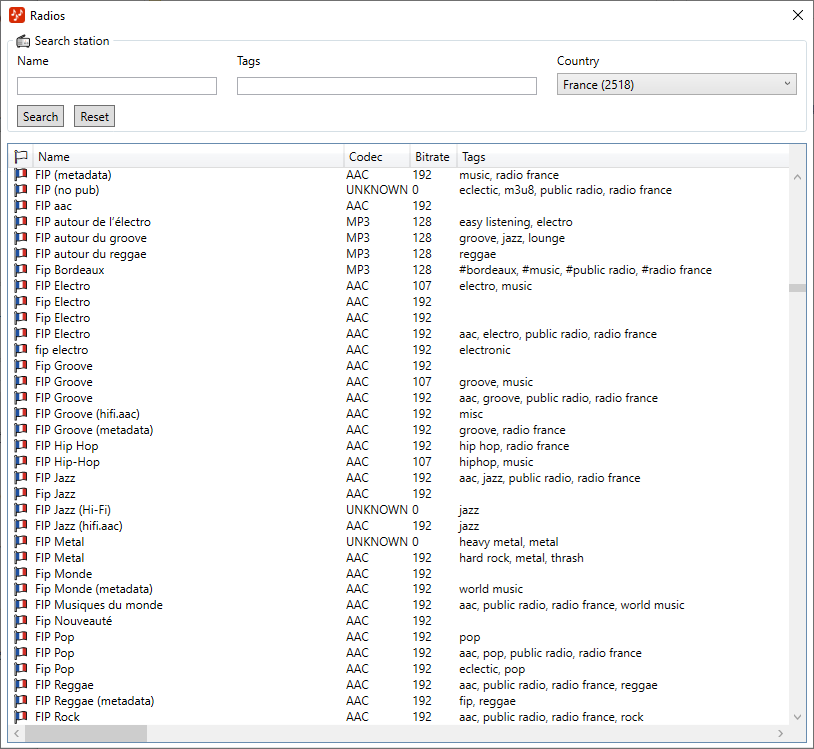Select station 'FIP (no pub)'
This screenshot has width=814, height=749.
[67, 190]
